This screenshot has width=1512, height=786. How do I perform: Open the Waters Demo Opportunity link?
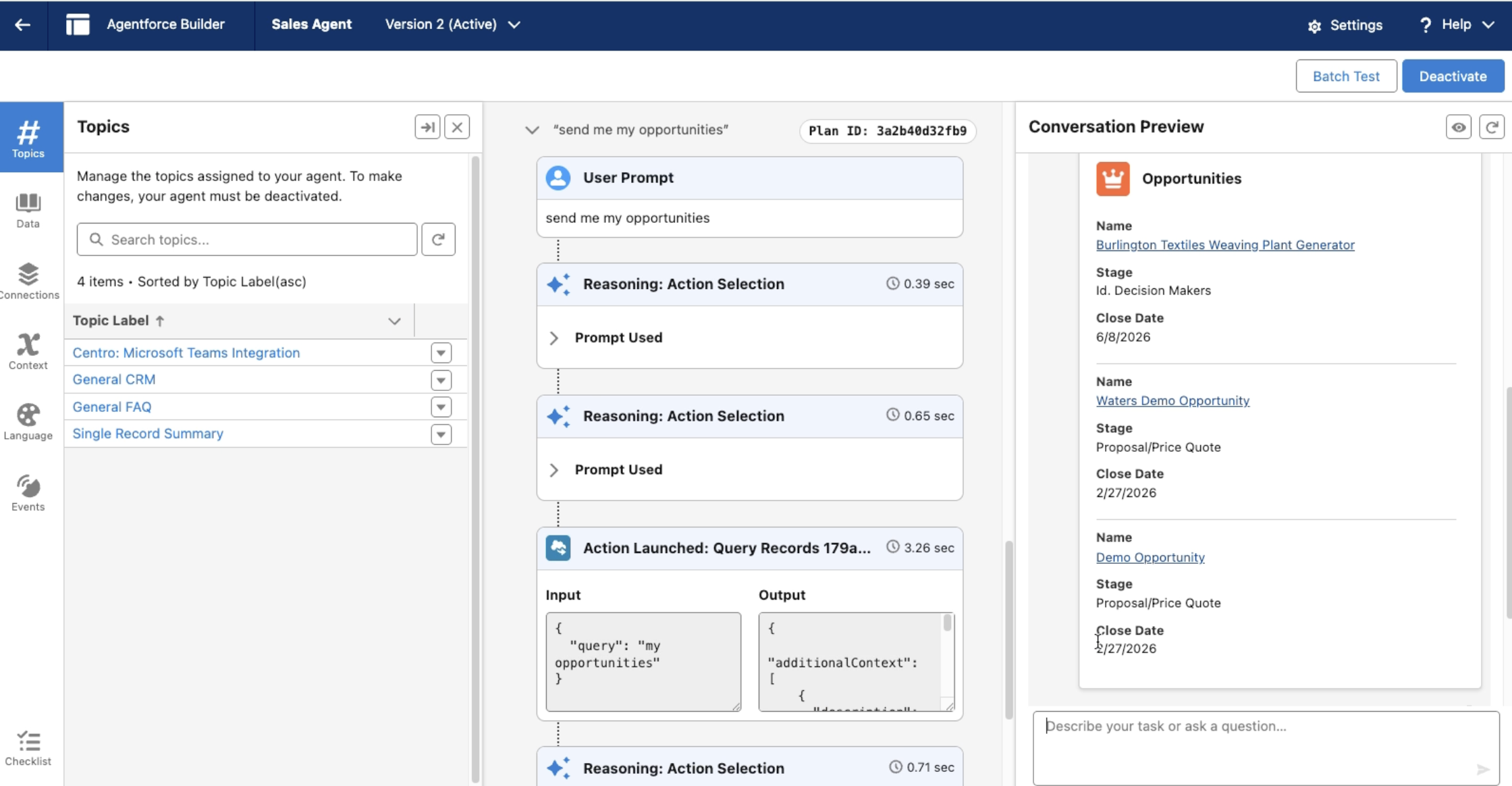1172,400
